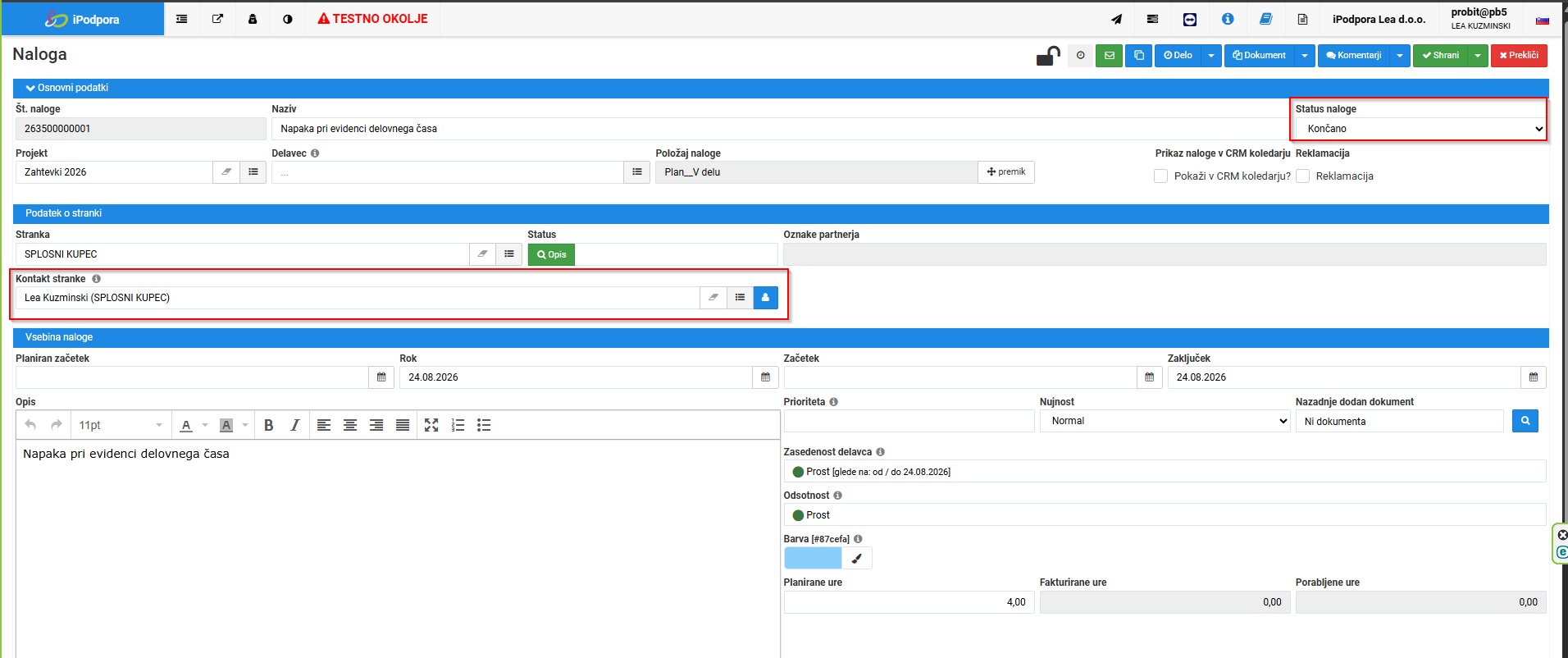1568x658 pixels.
Task: Switch language via Slovenian flag
Action: 1543,20
